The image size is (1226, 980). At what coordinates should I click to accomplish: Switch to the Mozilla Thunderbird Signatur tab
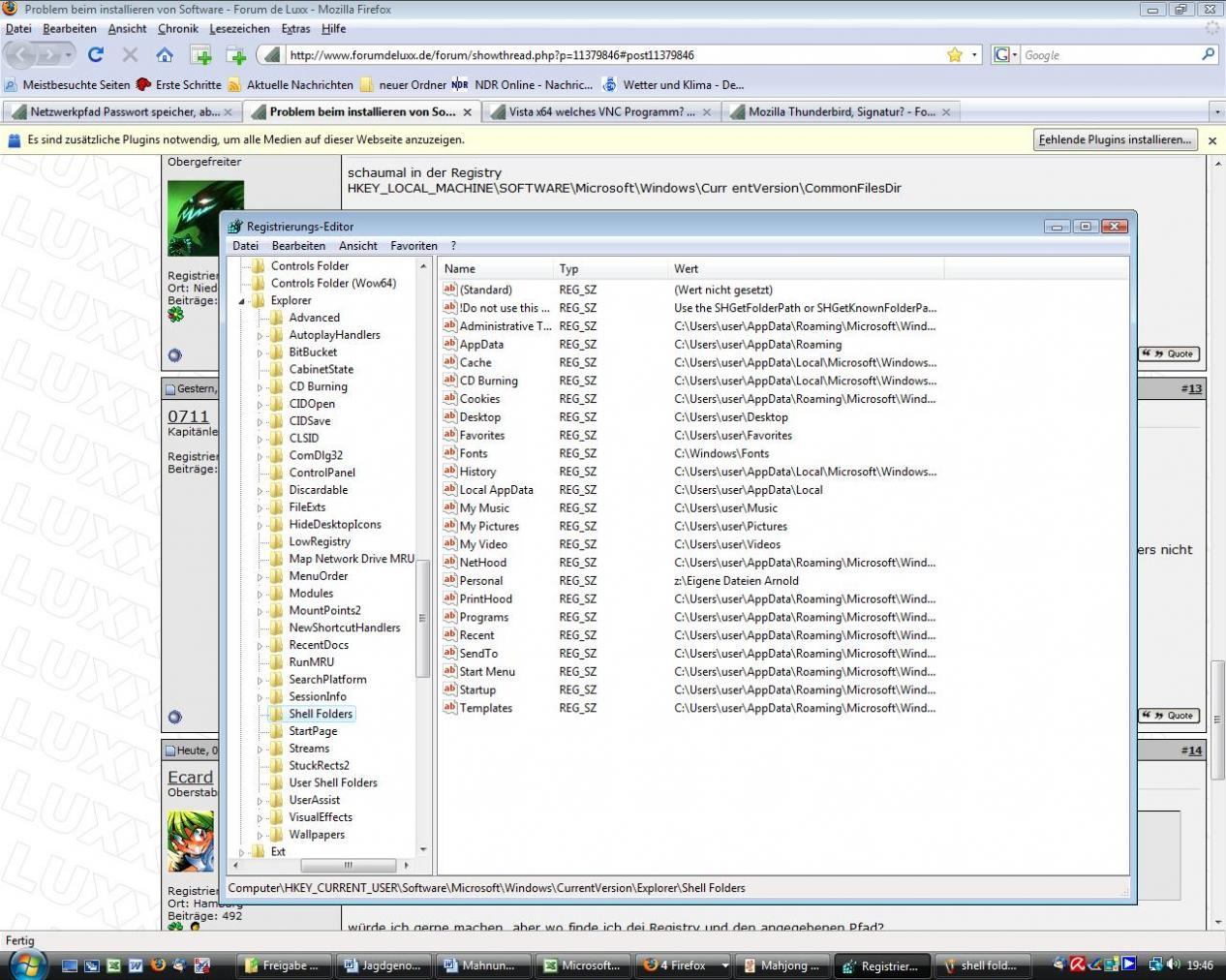coord(840,112)
